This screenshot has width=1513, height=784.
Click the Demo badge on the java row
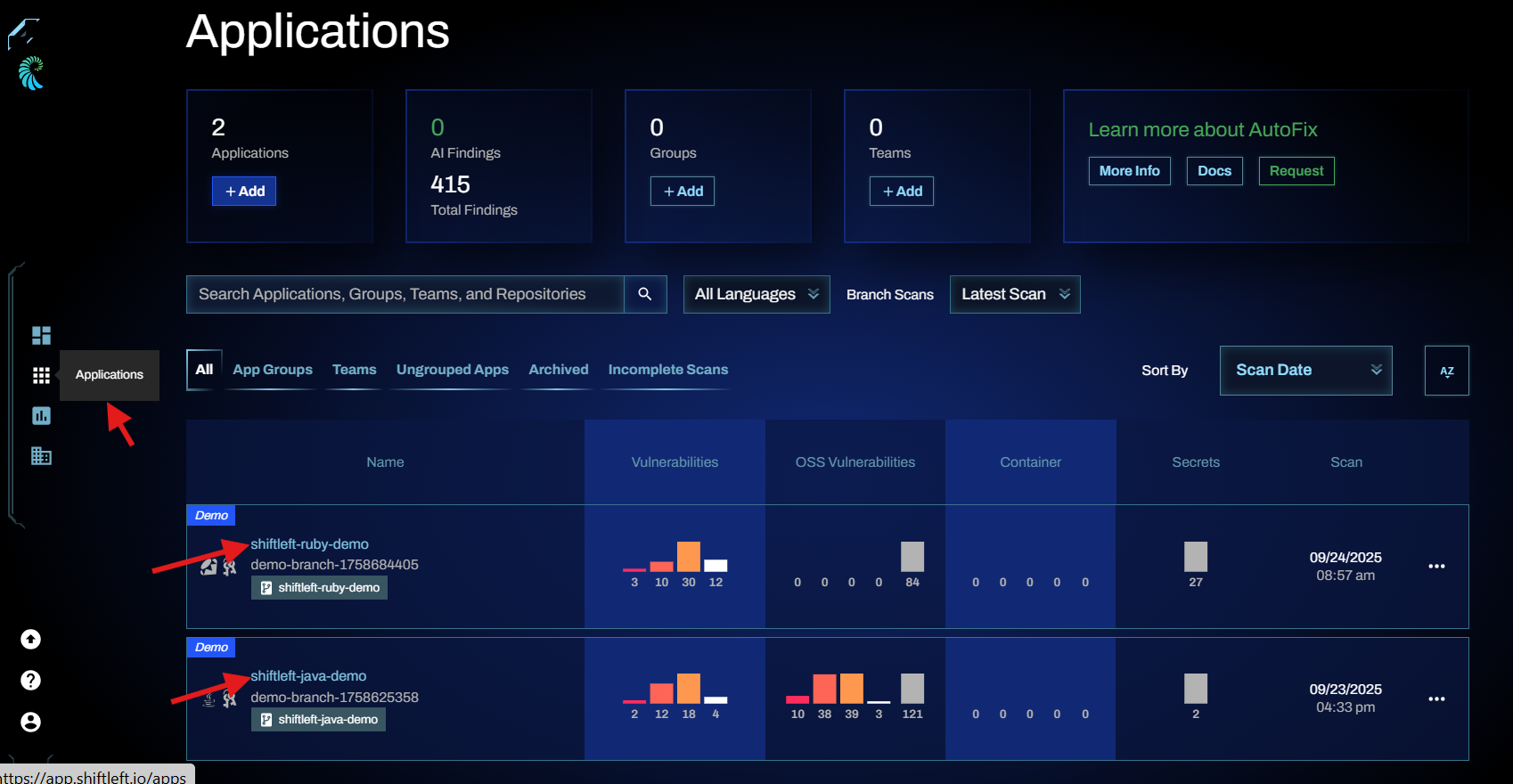211,647
